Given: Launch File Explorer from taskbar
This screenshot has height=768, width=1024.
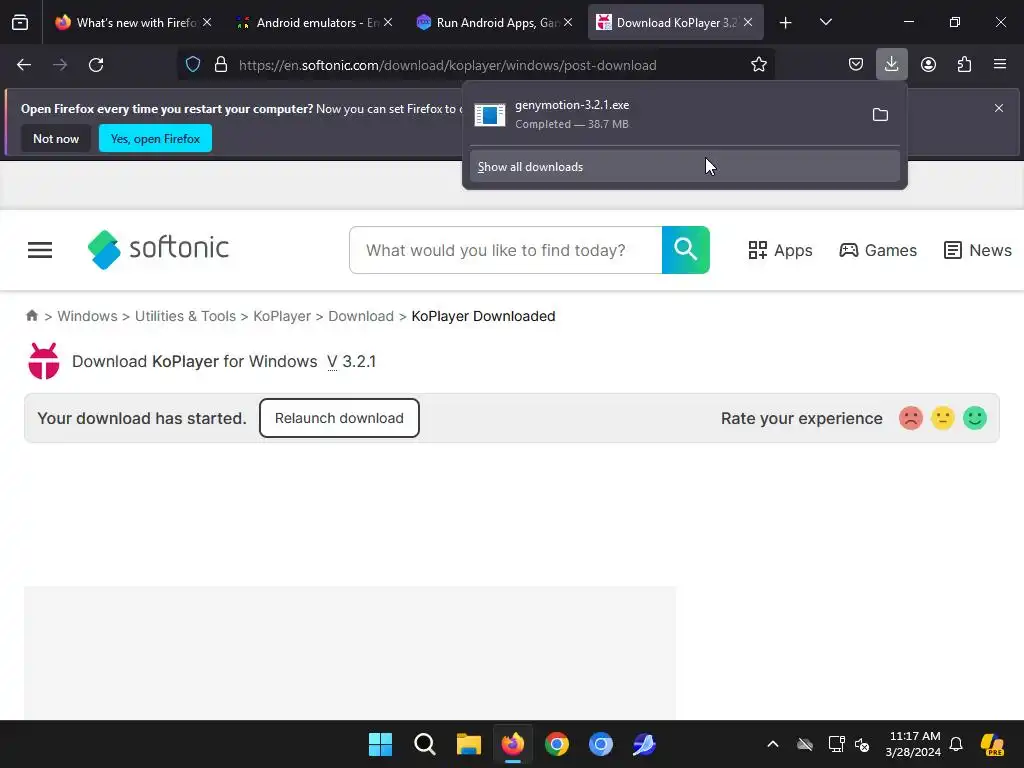Looking at the screenshot, I should pos(468,744).
